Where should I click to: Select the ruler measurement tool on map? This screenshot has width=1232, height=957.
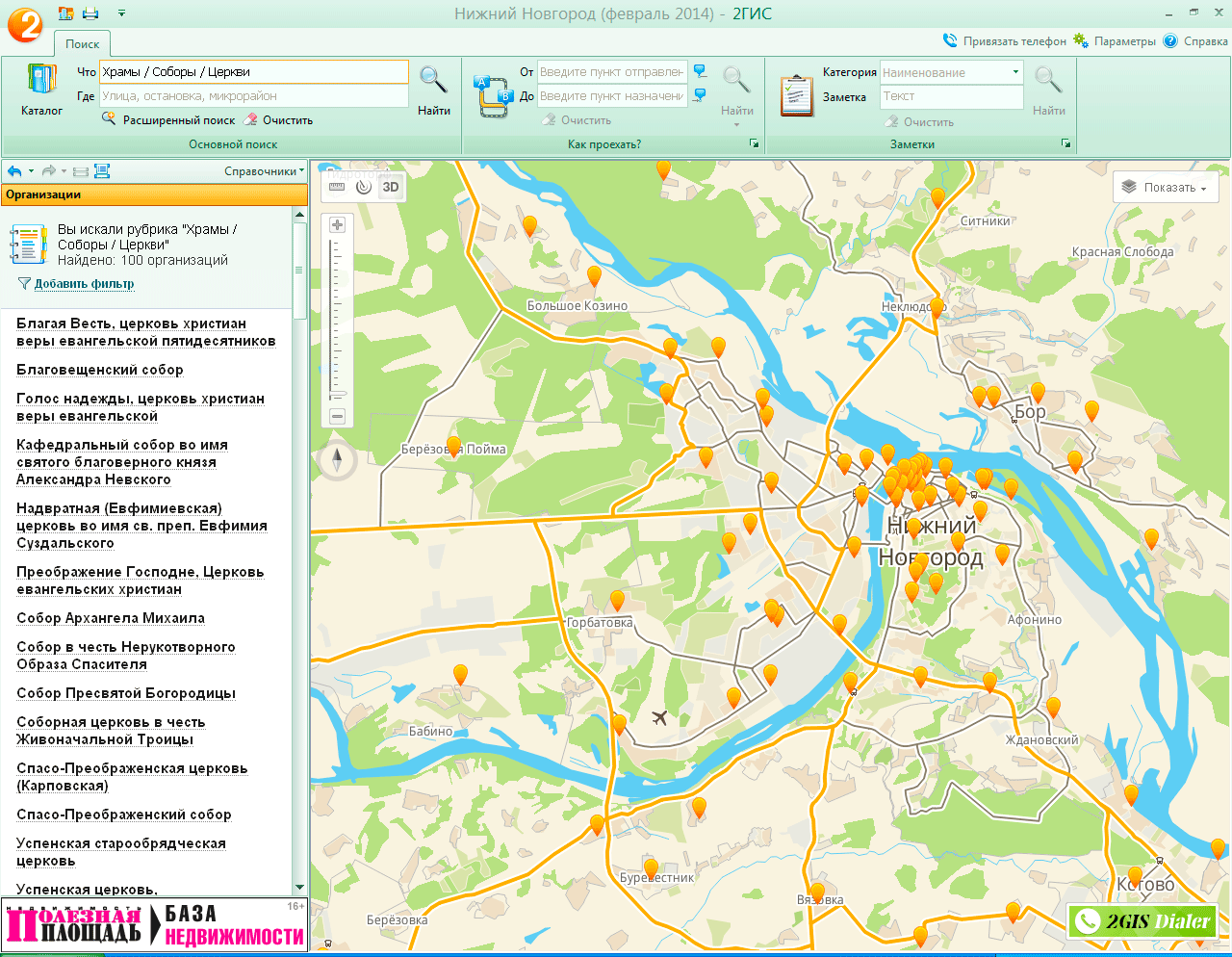click(337, 187)
